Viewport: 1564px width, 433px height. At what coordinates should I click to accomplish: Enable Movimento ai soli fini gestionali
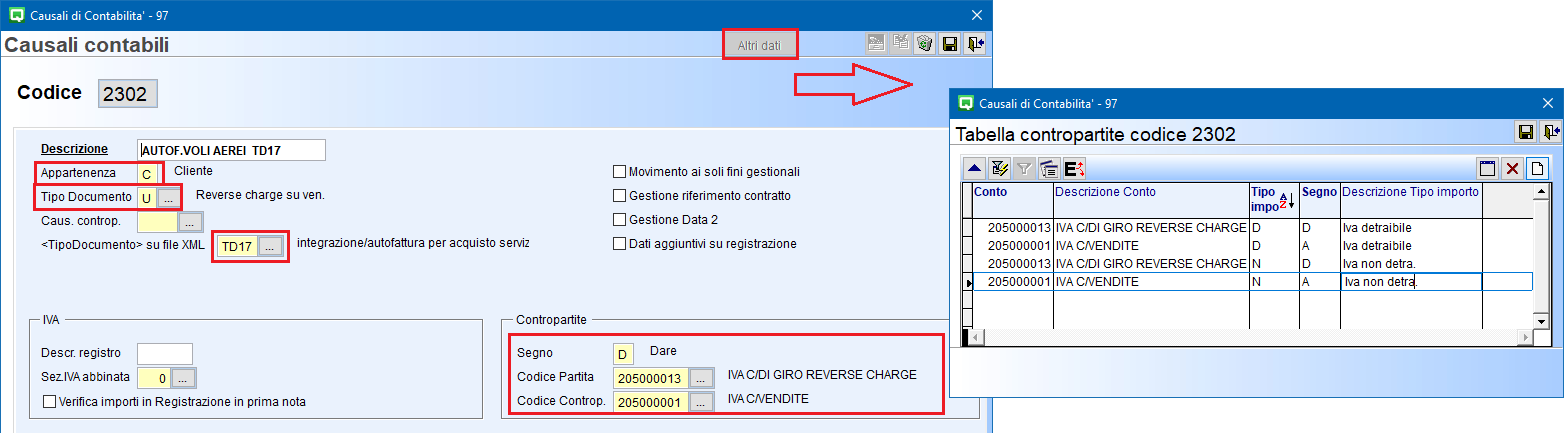click(620, 171)
